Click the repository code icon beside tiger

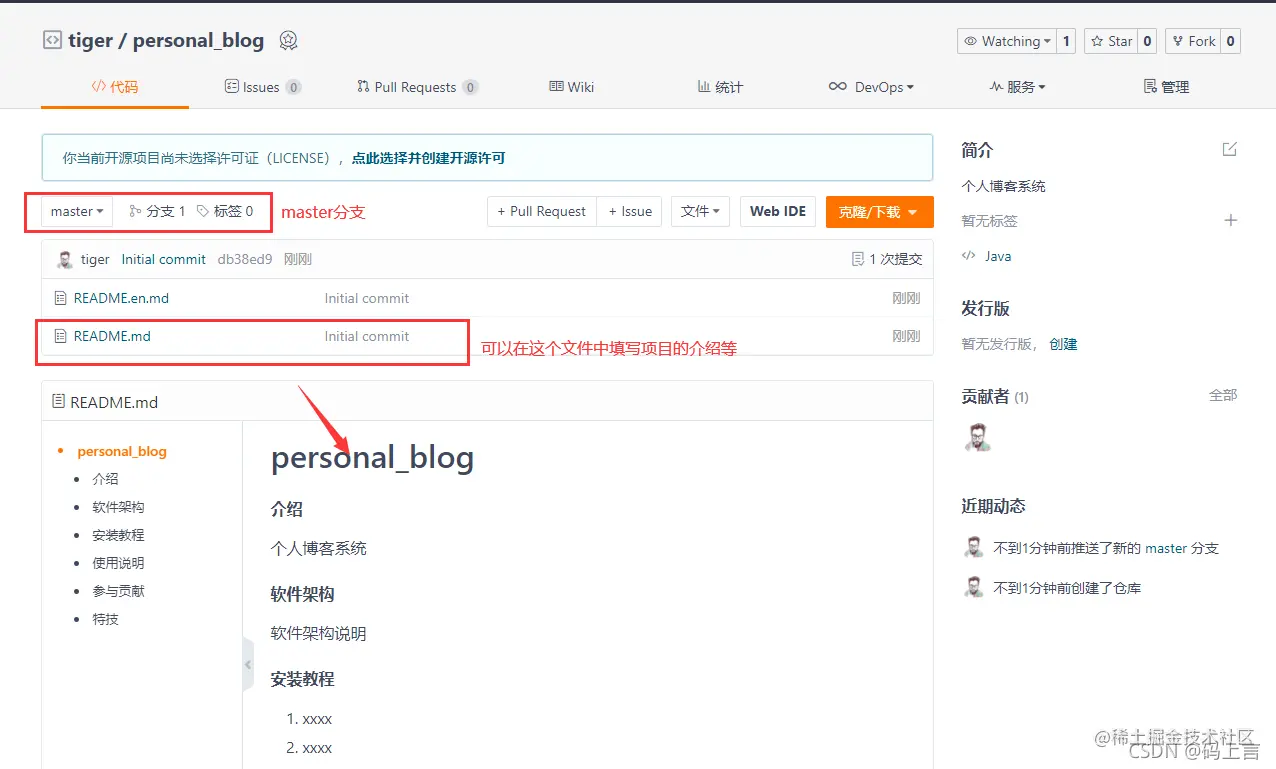point(52,40)
